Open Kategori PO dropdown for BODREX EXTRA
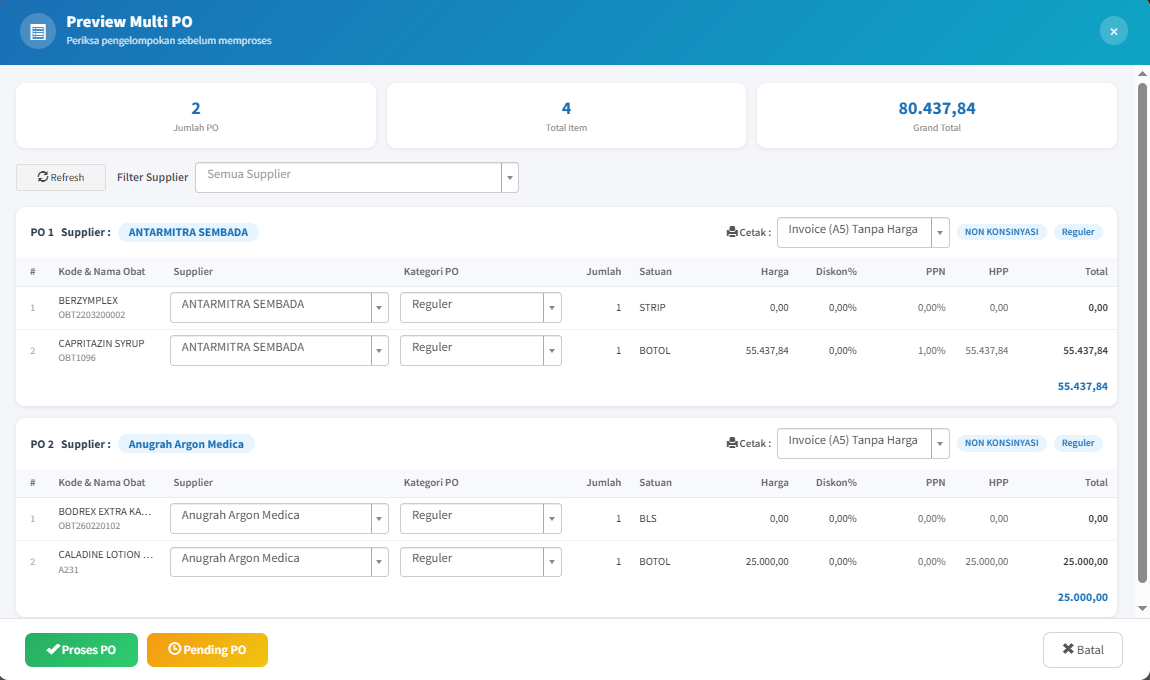1150x680 pixels. [481, 519]
